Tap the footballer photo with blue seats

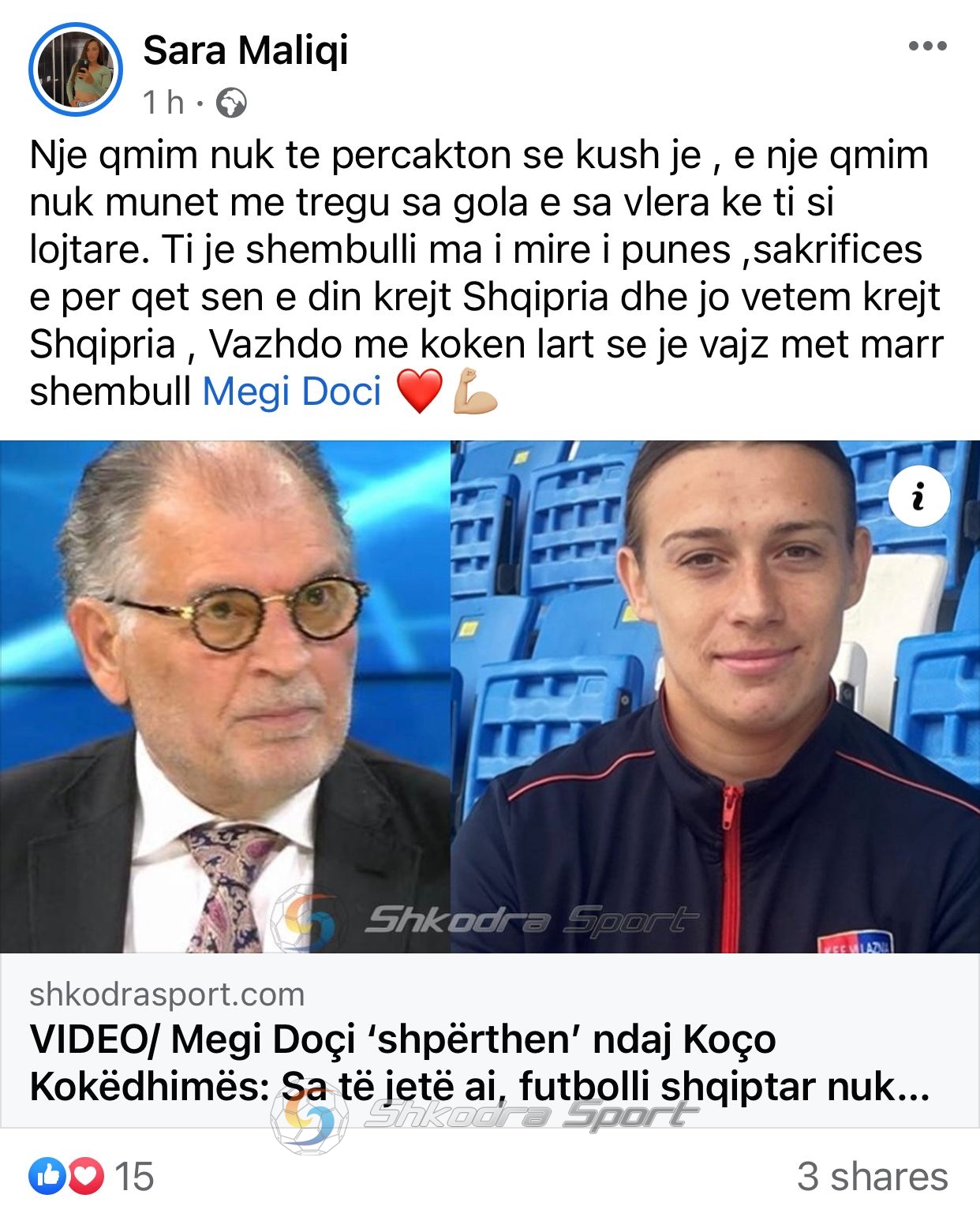pos(715,696)
